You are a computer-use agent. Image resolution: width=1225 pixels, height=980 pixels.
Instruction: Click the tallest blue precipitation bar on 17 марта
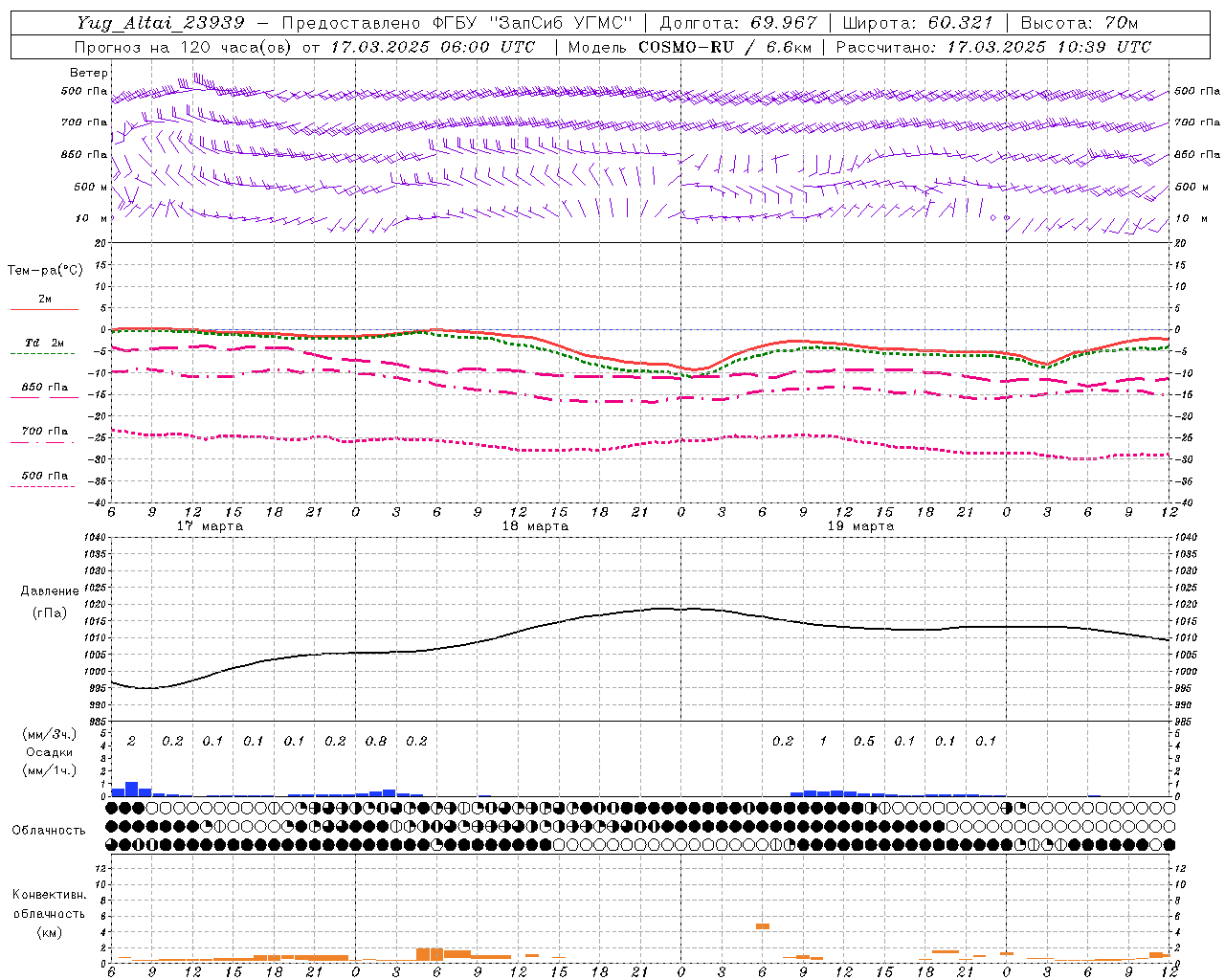point(132,789)
